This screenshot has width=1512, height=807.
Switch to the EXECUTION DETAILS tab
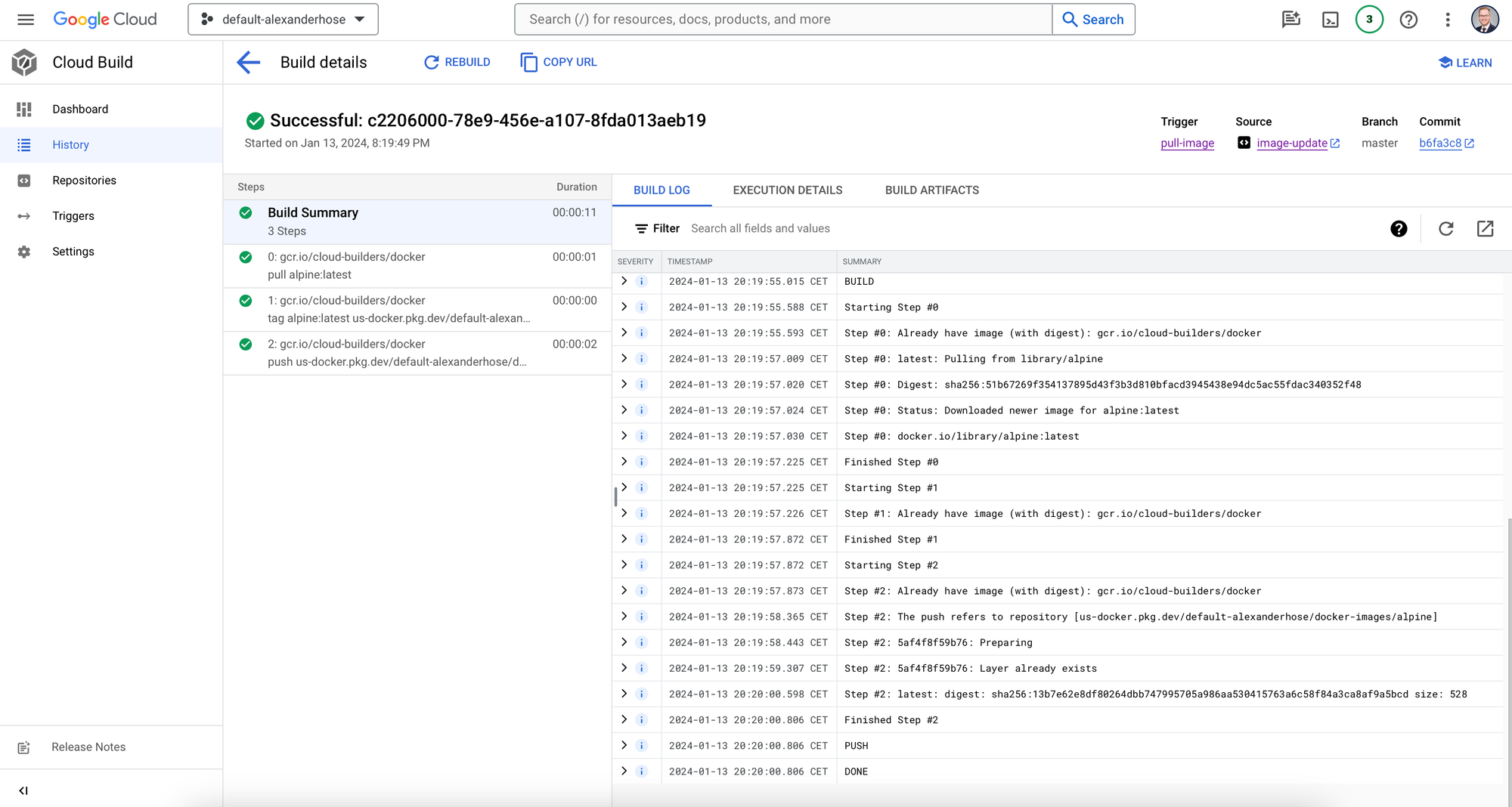coord(788,190)
